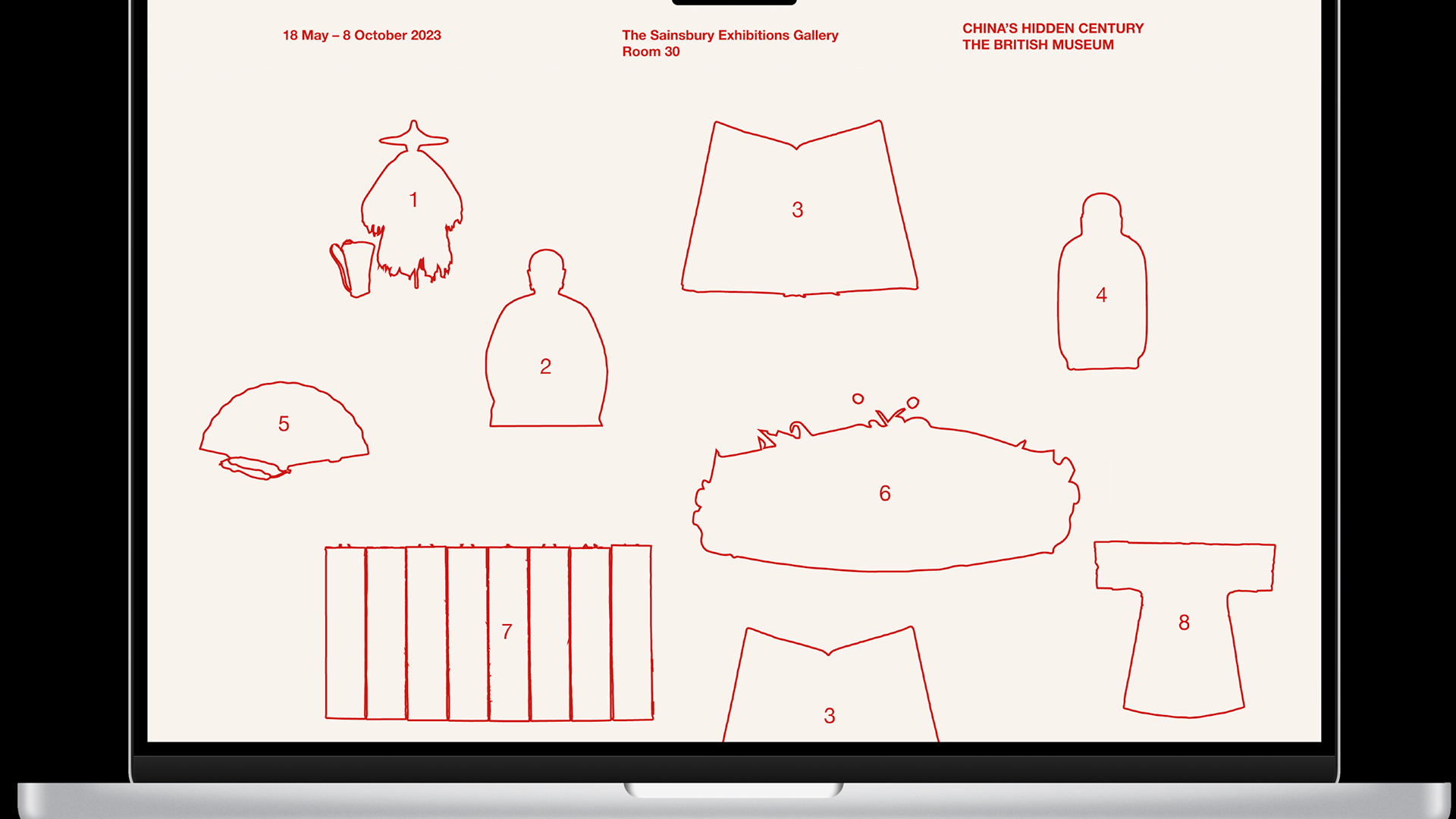
Task: Click the China's Hidden Century title
Action: pyautogui.click(x=1053, y=28)
